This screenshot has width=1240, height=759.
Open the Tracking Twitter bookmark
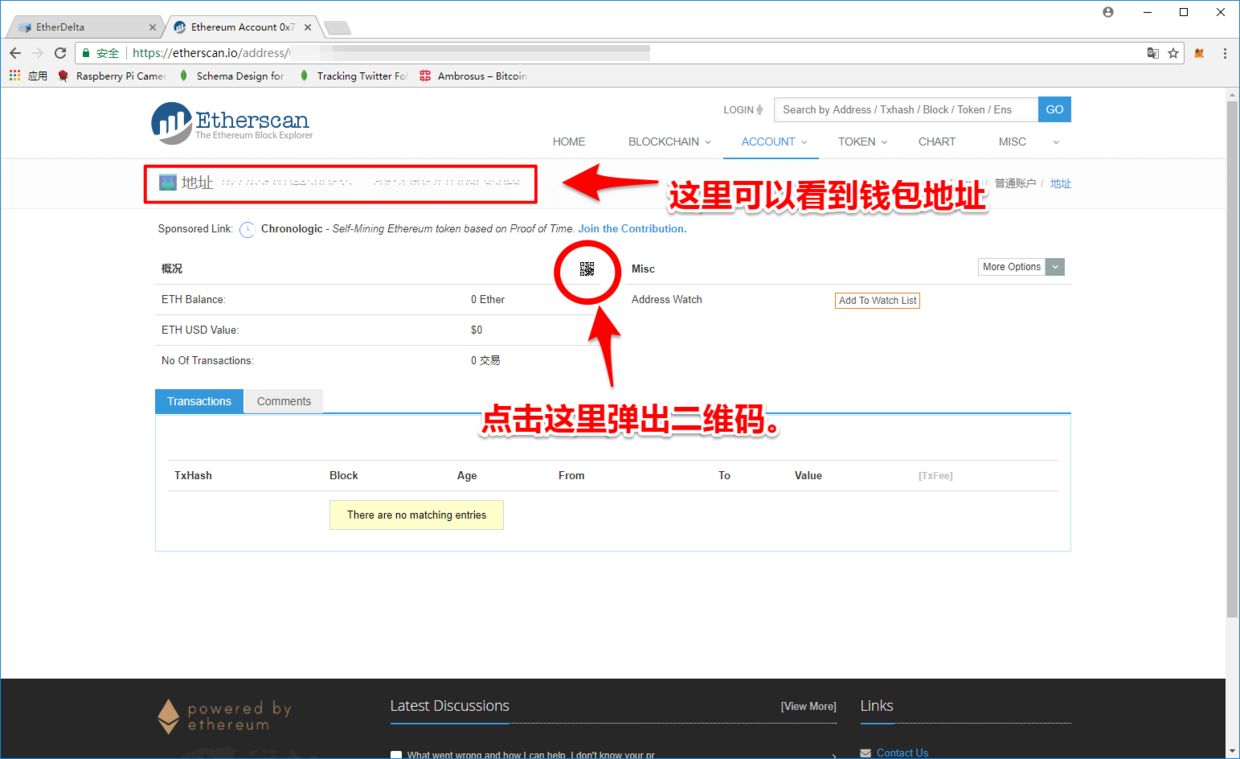353,76
